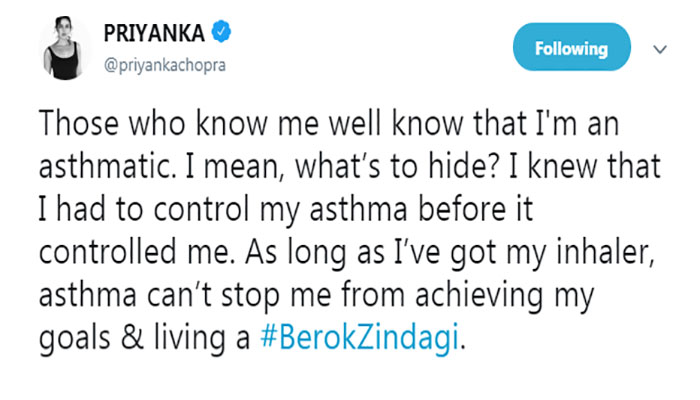Open the tweet options chevron dropdown

tap(659, 48)
